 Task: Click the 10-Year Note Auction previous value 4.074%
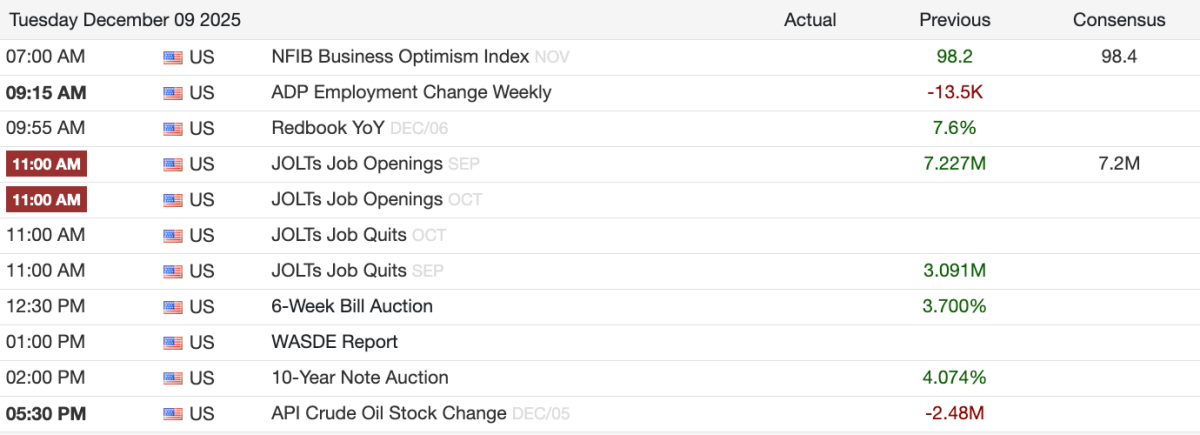click(x=955, y=378)
